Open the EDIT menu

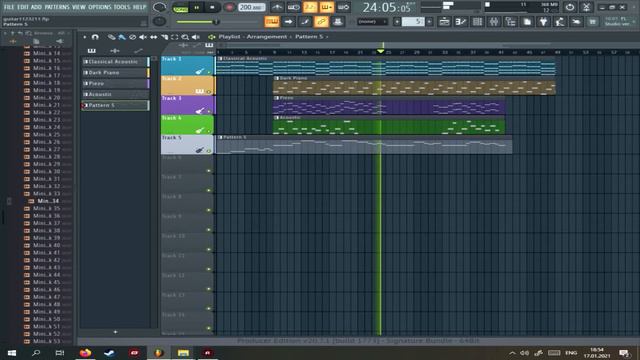pos(23,7)
